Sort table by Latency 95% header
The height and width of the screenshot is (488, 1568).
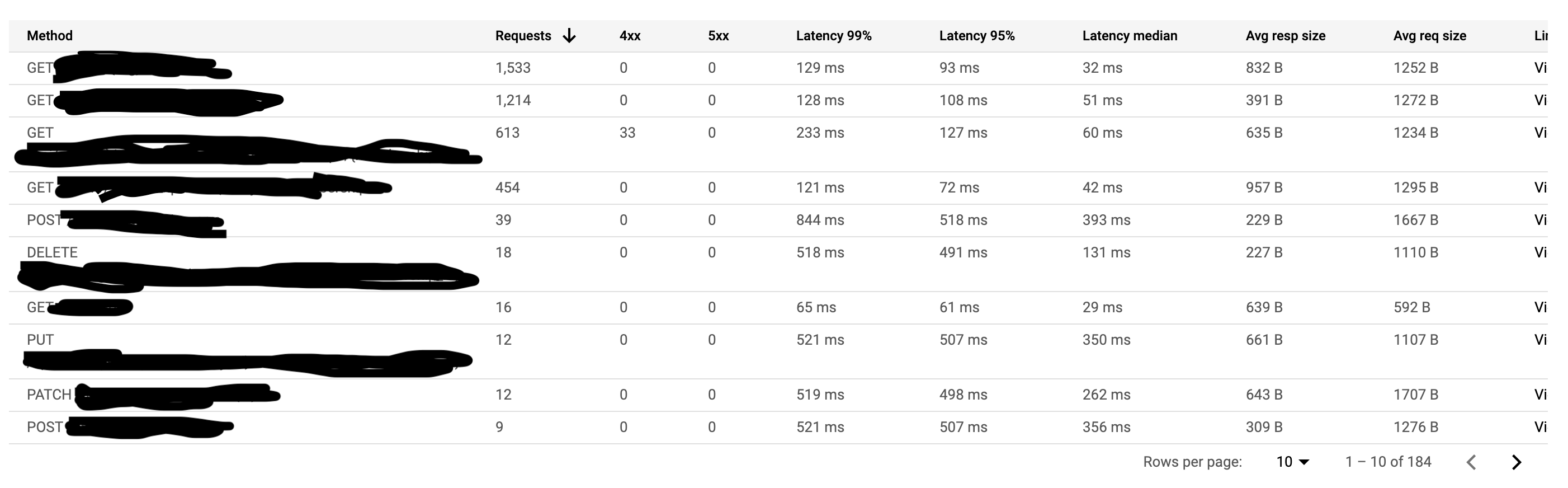[x=977, y=36]
